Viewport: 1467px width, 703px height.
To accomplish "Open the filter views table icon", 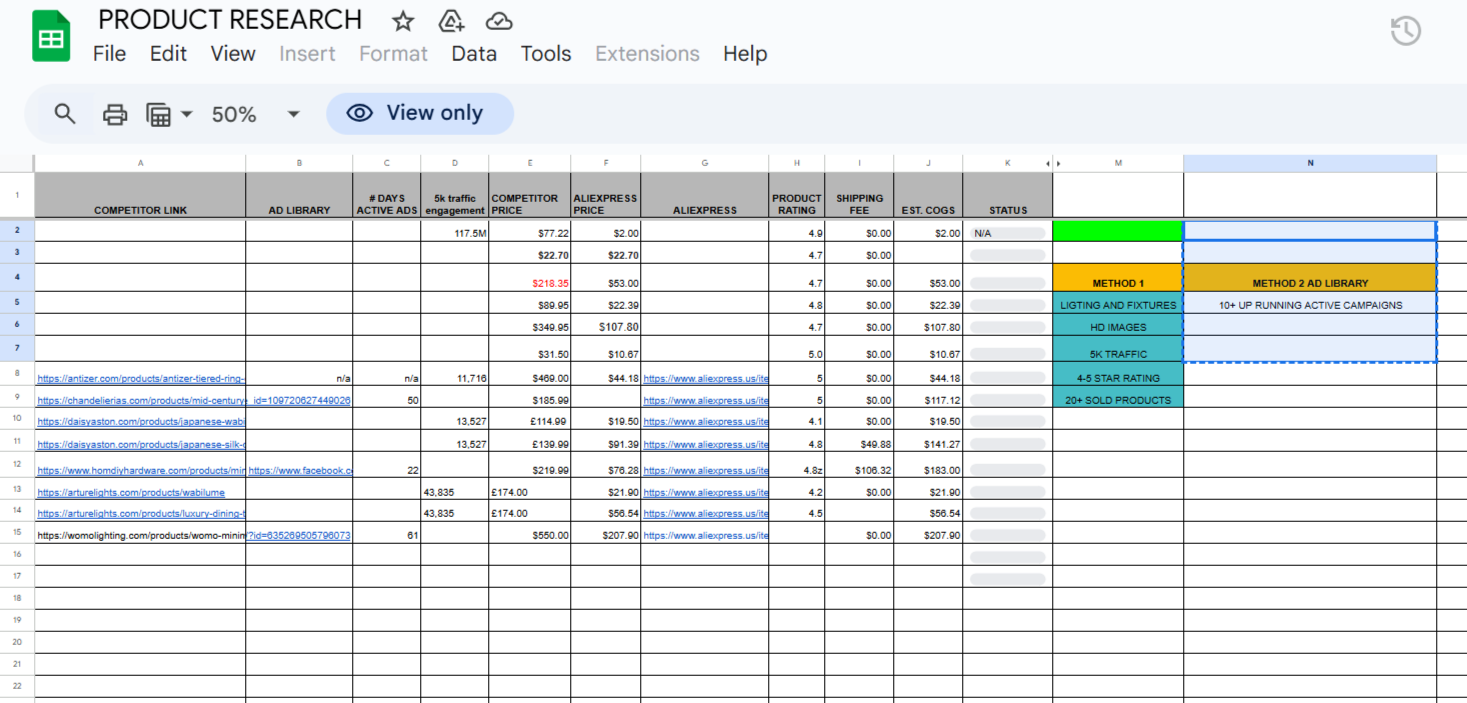I will 159,114.
